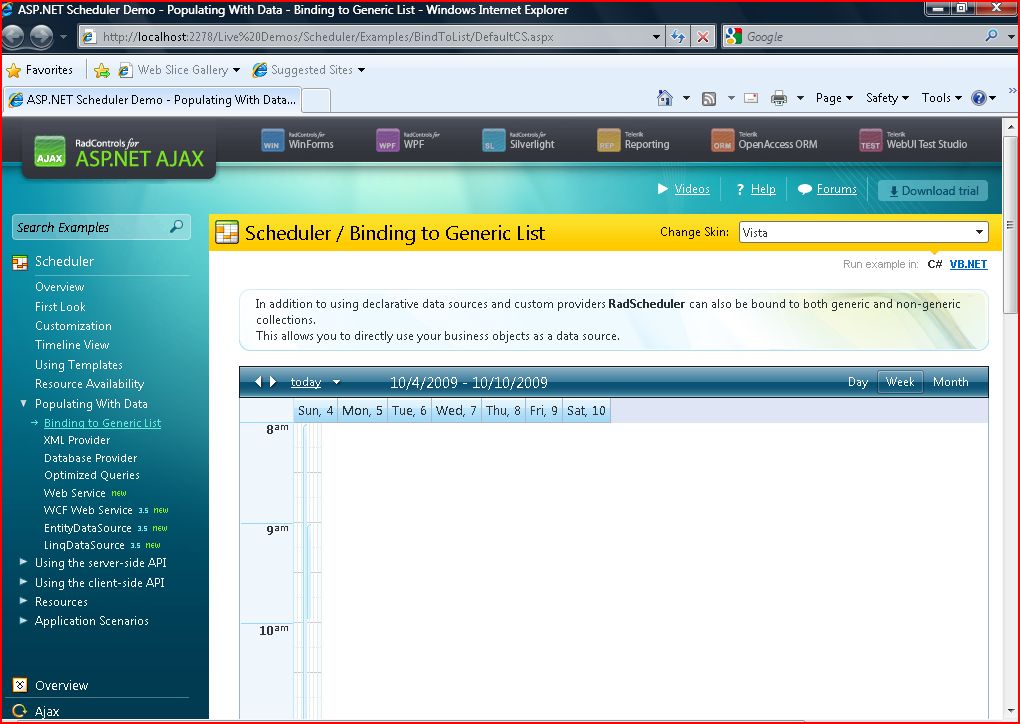The height and width of the screenshot is (724, 1020).
Task: Click the Google search box
Action: pyautogui.click(x=862, y=37)
